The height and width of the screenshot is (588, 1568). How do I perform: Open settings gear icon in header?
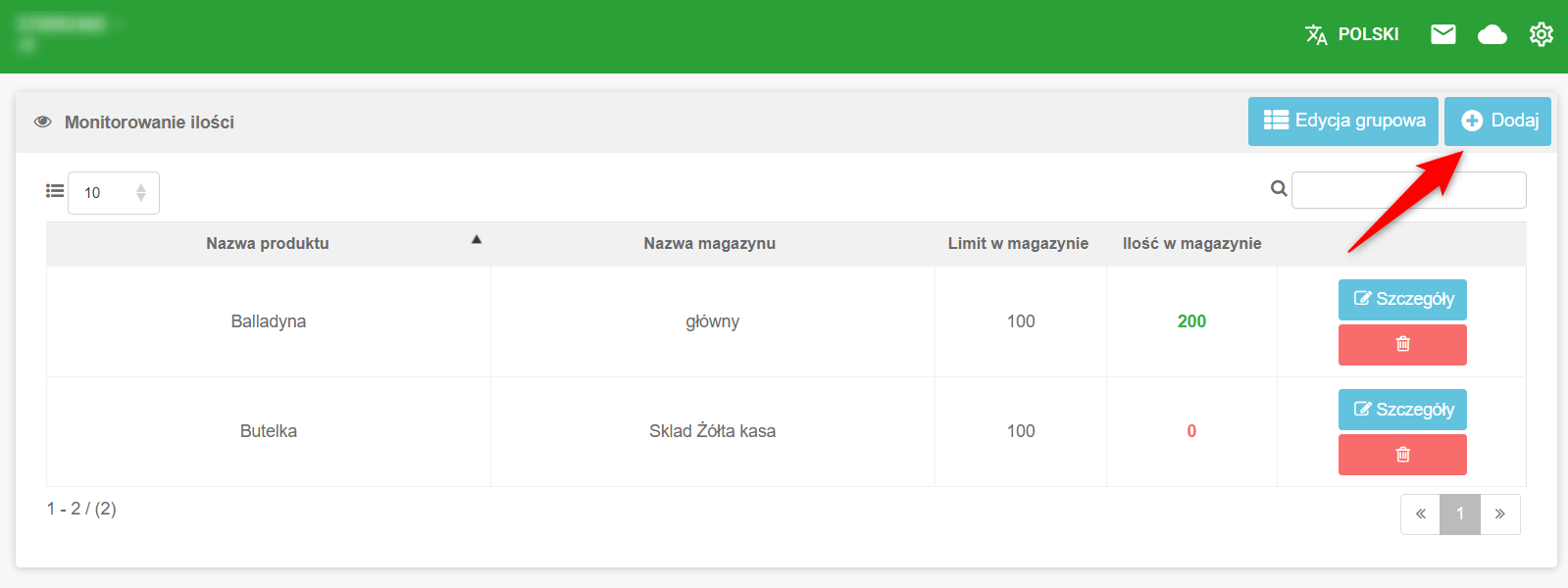[1541, 35]
